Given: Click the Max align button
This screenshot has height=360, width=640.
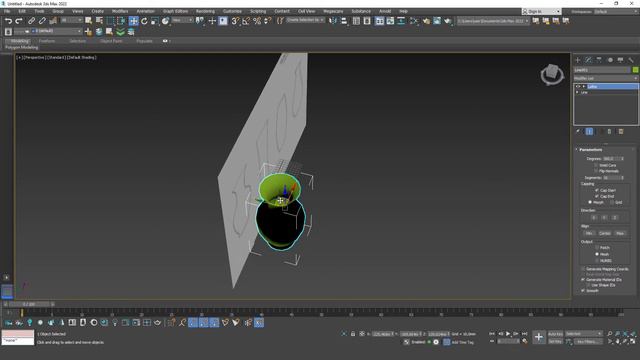Looking at the screenshot, I should [x=620, y=233].
